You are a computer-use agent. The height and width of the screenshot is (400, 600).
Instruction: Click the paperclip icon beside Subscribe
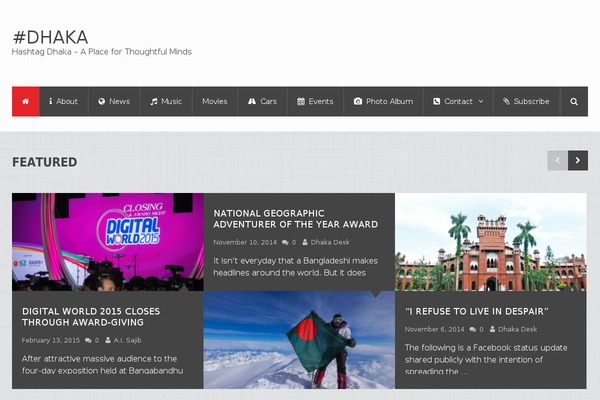(506, 101)
